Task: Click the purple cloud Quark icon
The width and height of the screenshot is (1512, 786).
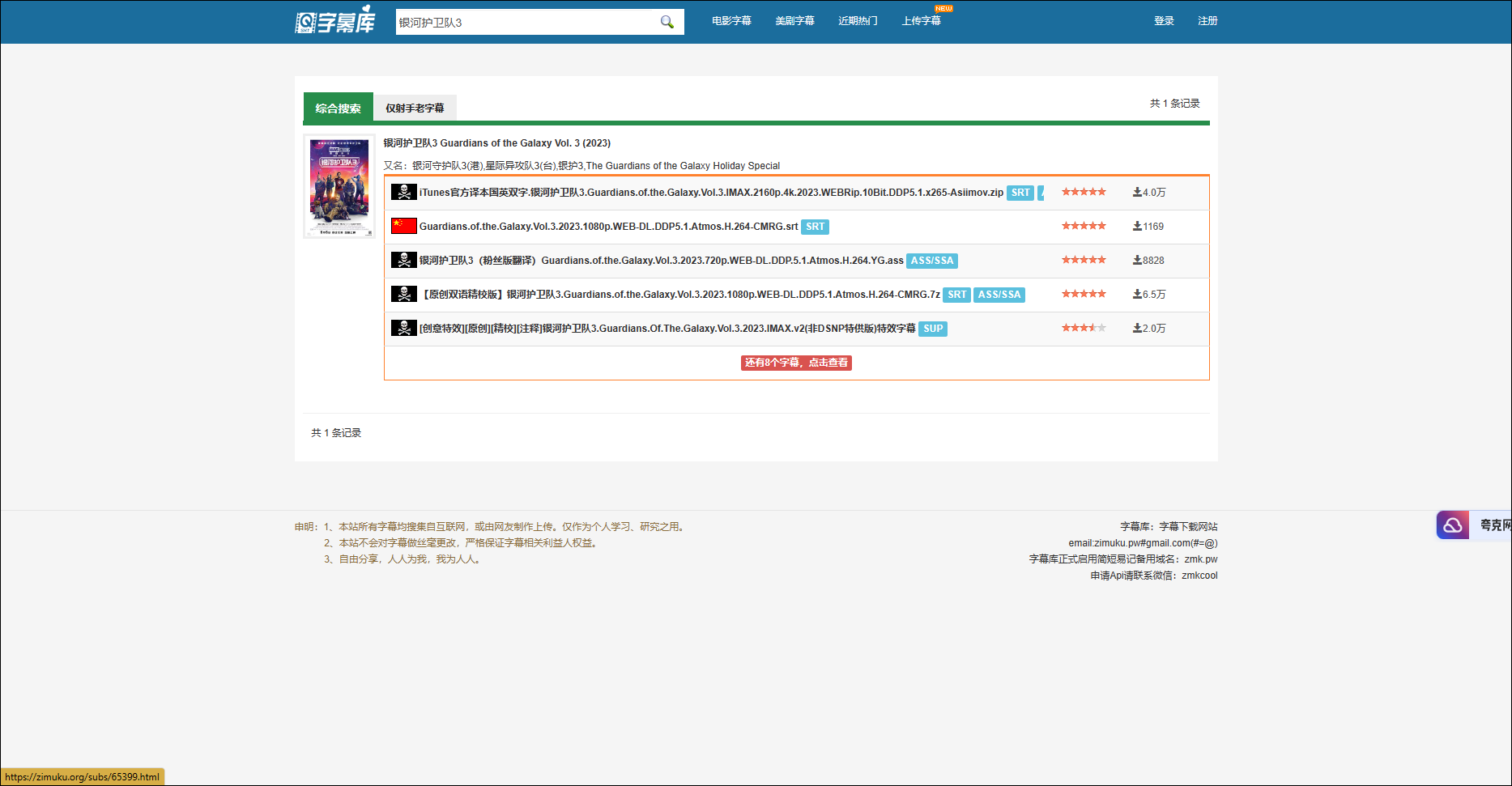Action: (1453, 525)
